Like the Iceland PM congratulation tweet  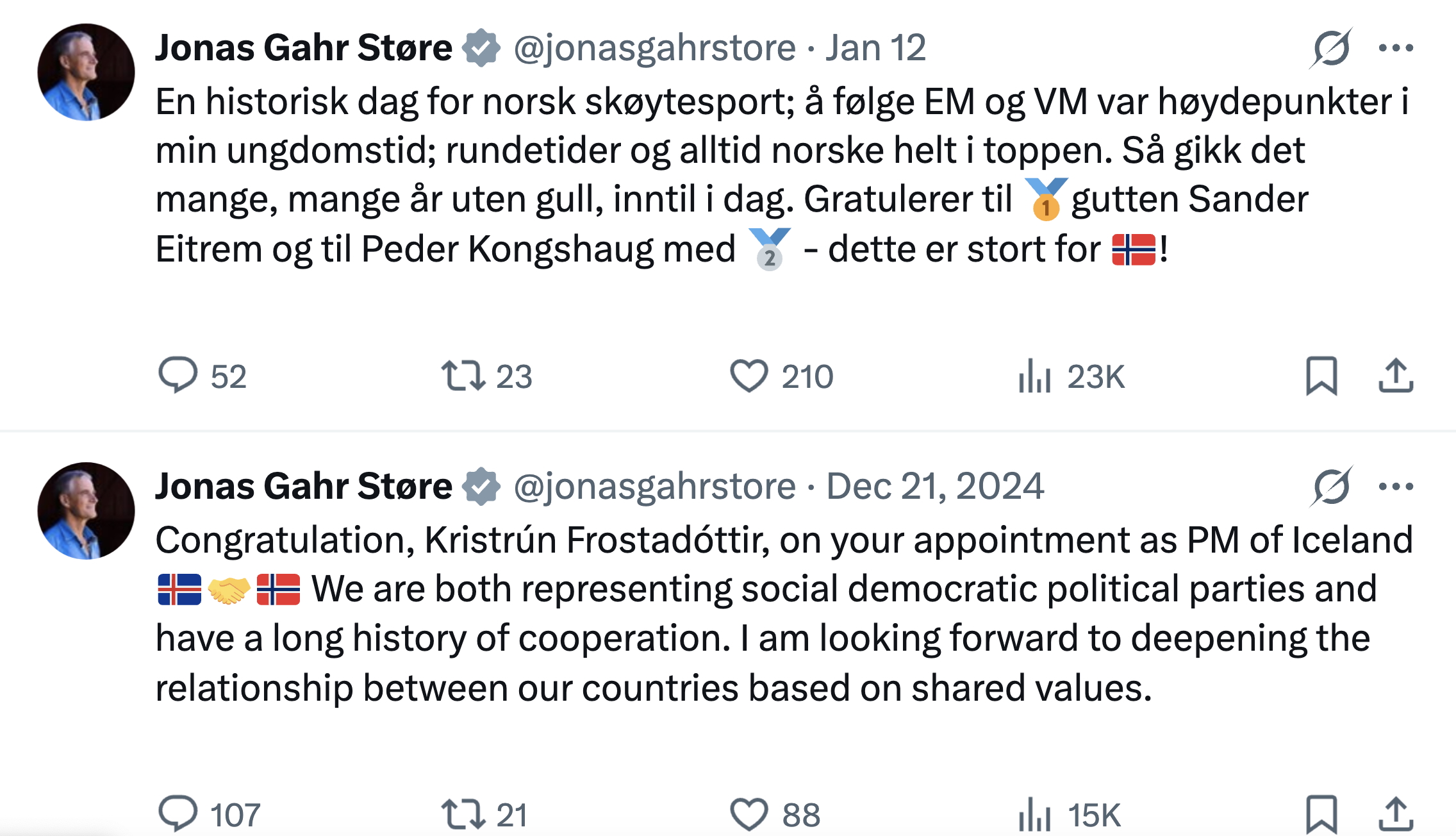(749, 814)
